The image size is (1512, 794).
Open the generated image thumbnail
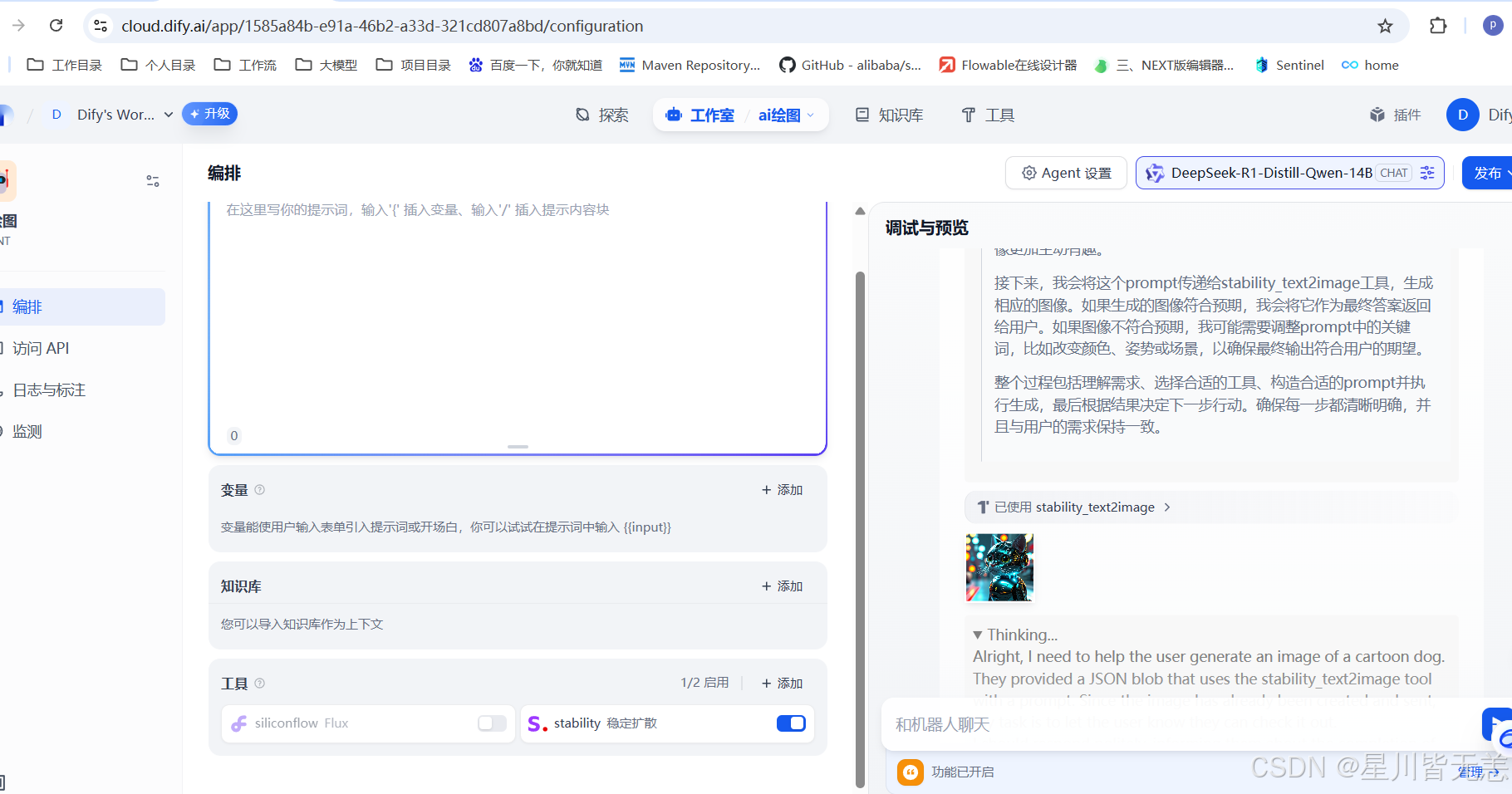999,567
